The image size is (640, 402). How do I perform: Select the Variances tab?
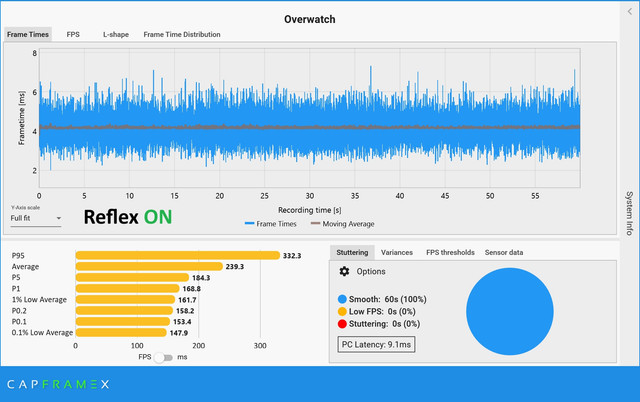tap(397, 252)
